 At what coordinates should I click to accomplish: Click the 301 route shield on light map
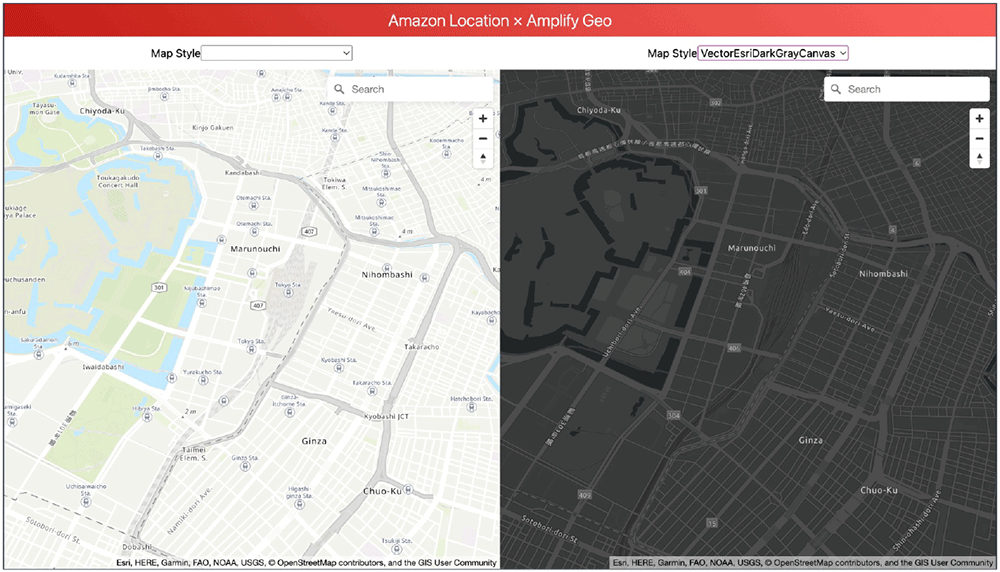158,287
